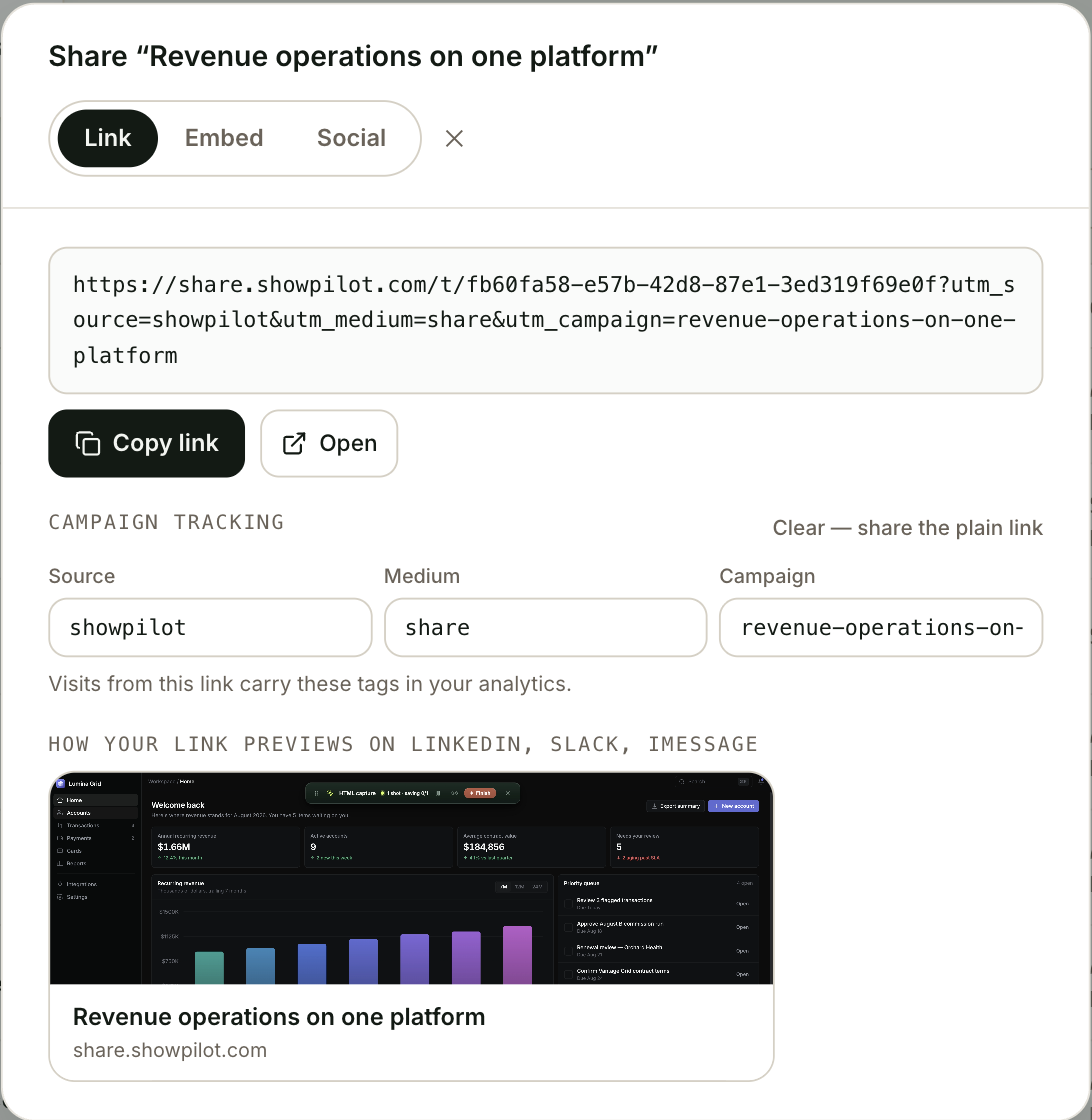Open the Embed tab
1092x1120 pixels.
point(224,138)
